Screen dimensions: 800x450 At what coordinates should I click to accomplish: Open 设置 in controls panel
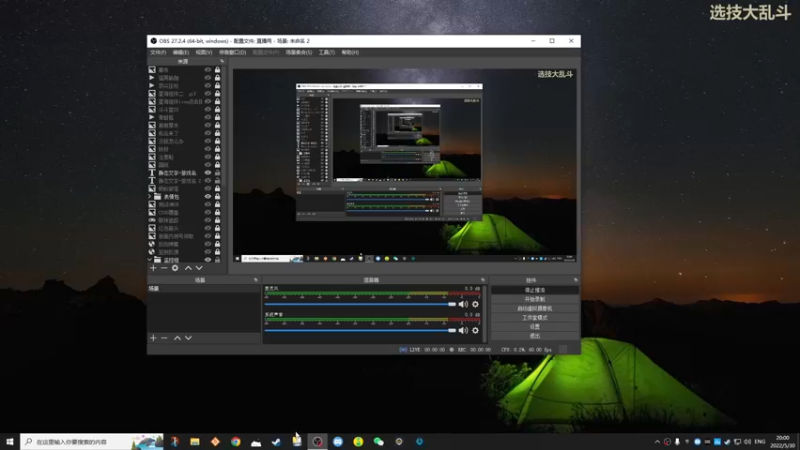point(535,327)
